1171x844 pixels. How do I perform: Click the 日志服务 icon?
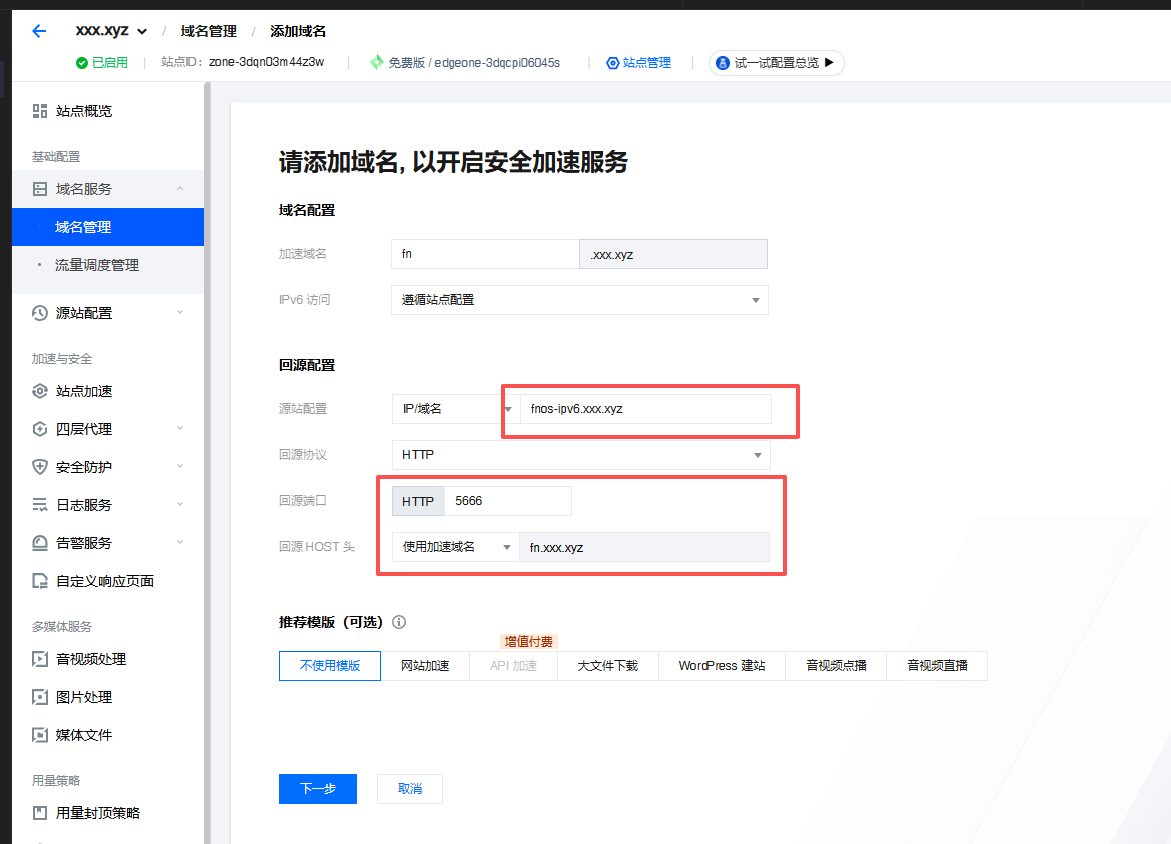coord(40,506)
